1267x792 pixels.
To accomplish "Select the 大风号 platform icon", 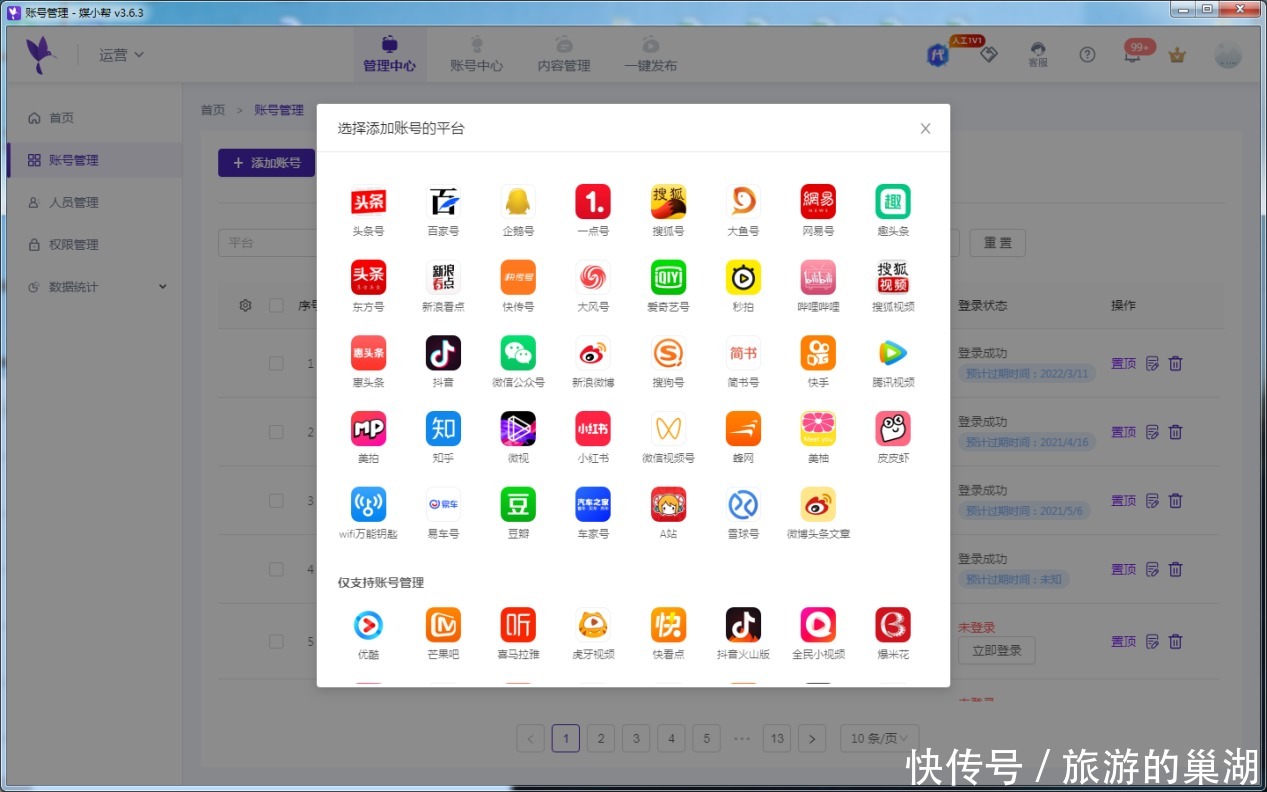I will (593, 278).
